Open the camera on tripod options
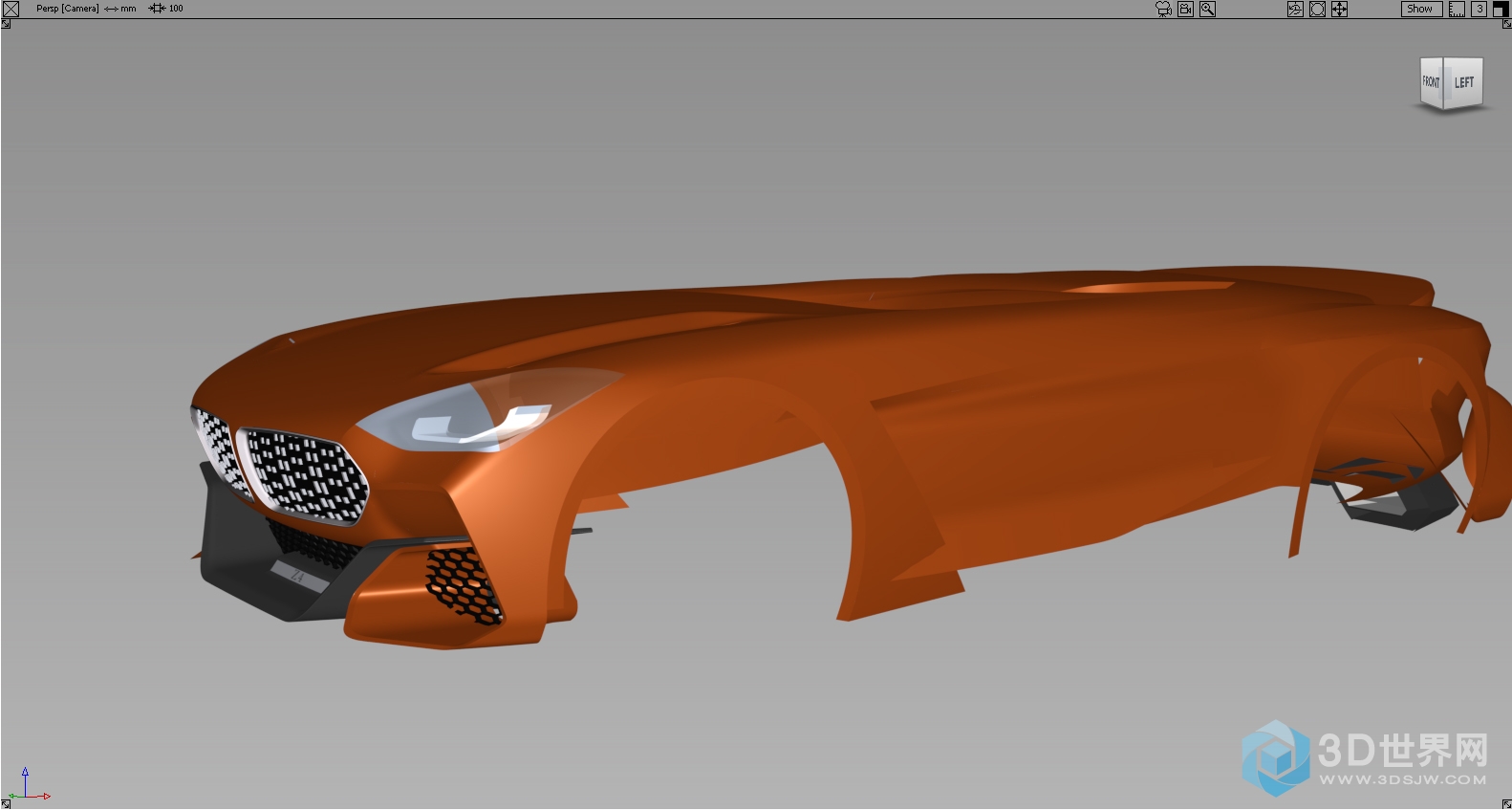1512x810 pixels. 1163,9
